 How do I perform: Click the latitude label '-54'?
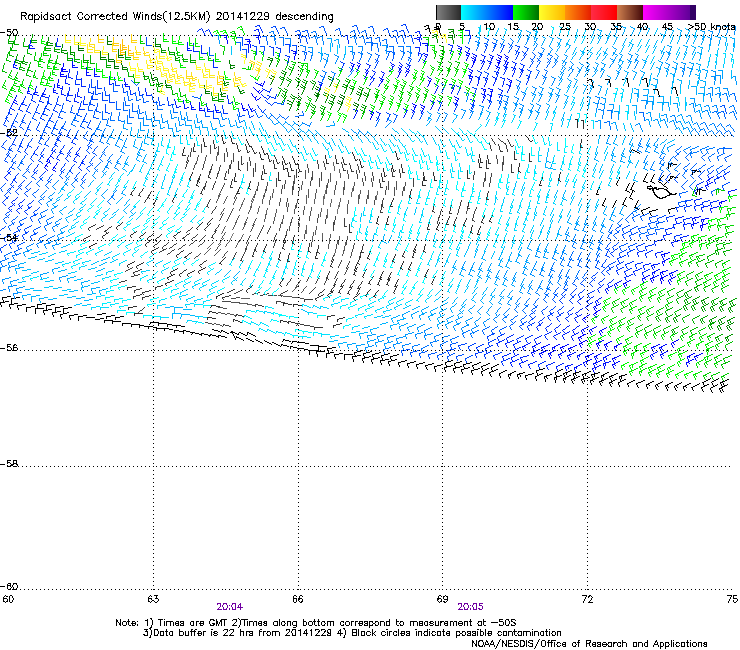tap(9, 238)
